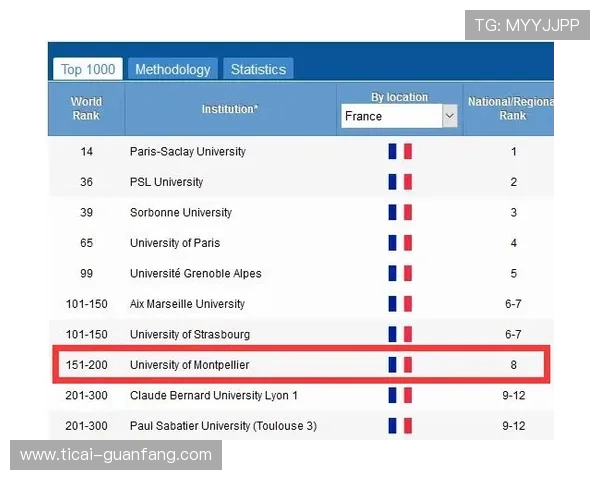This screenshot has height=480, width=600.
Task: Click the French flag in Sorbonne University row
Action: [x=400, y=212]
